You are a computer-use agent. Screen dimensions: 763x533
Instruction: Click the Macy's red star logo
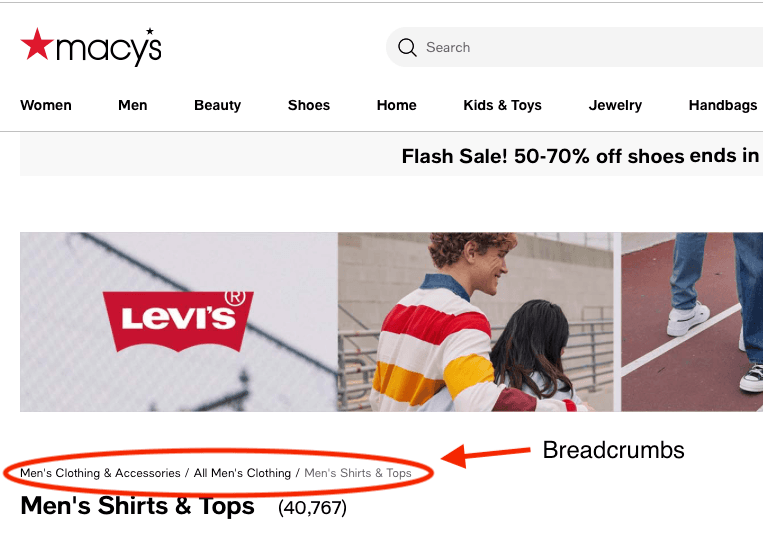[37, 45]
